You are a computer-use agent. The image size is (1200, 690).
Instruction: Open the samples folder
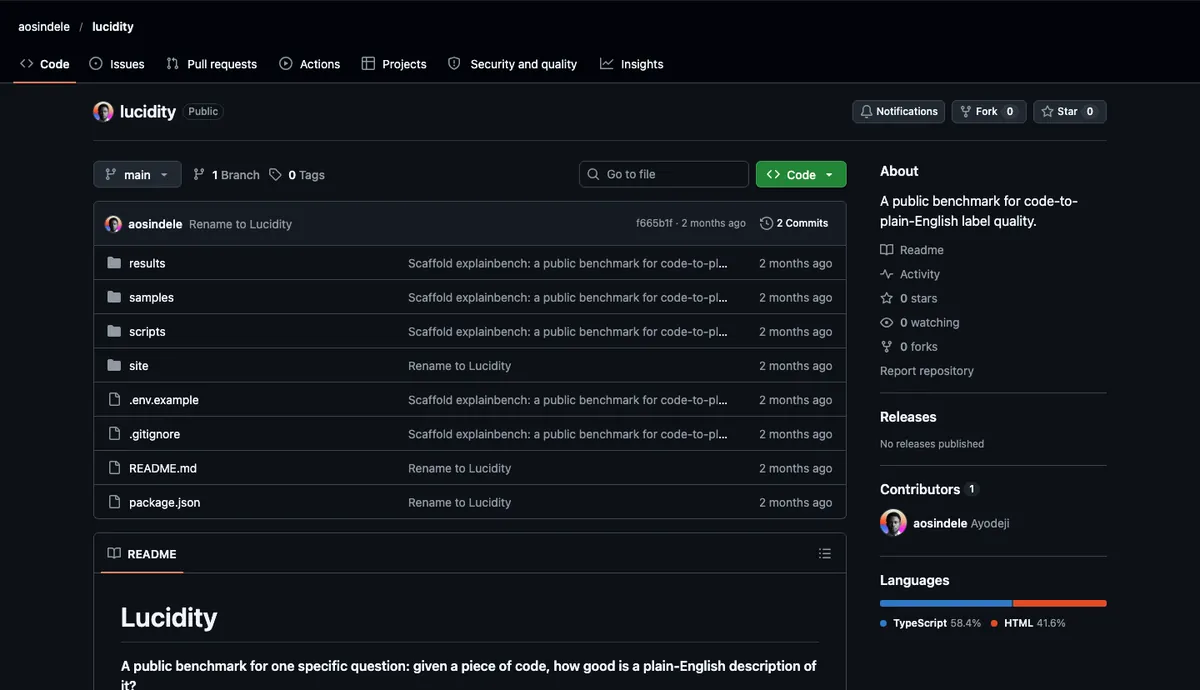151,298
